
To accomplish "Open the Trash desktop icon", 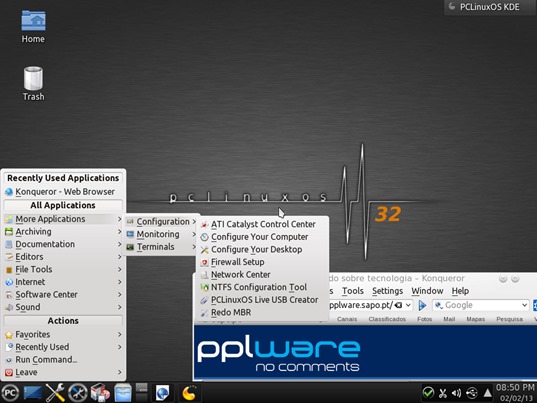I will [x=33, y=84].
